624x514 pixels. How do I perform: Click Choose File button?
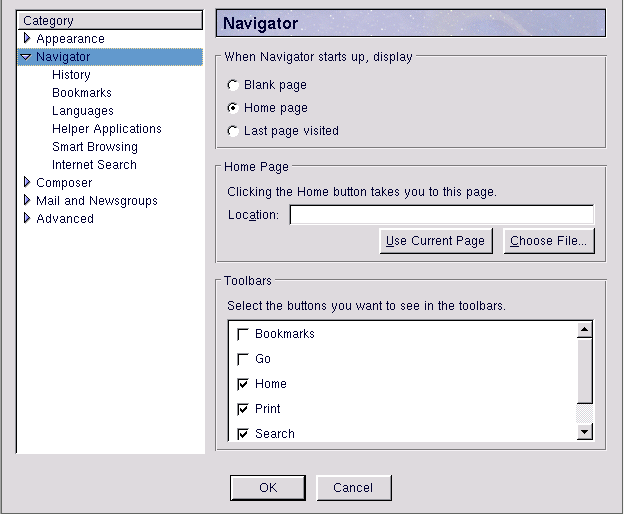[x=548, y=241]
